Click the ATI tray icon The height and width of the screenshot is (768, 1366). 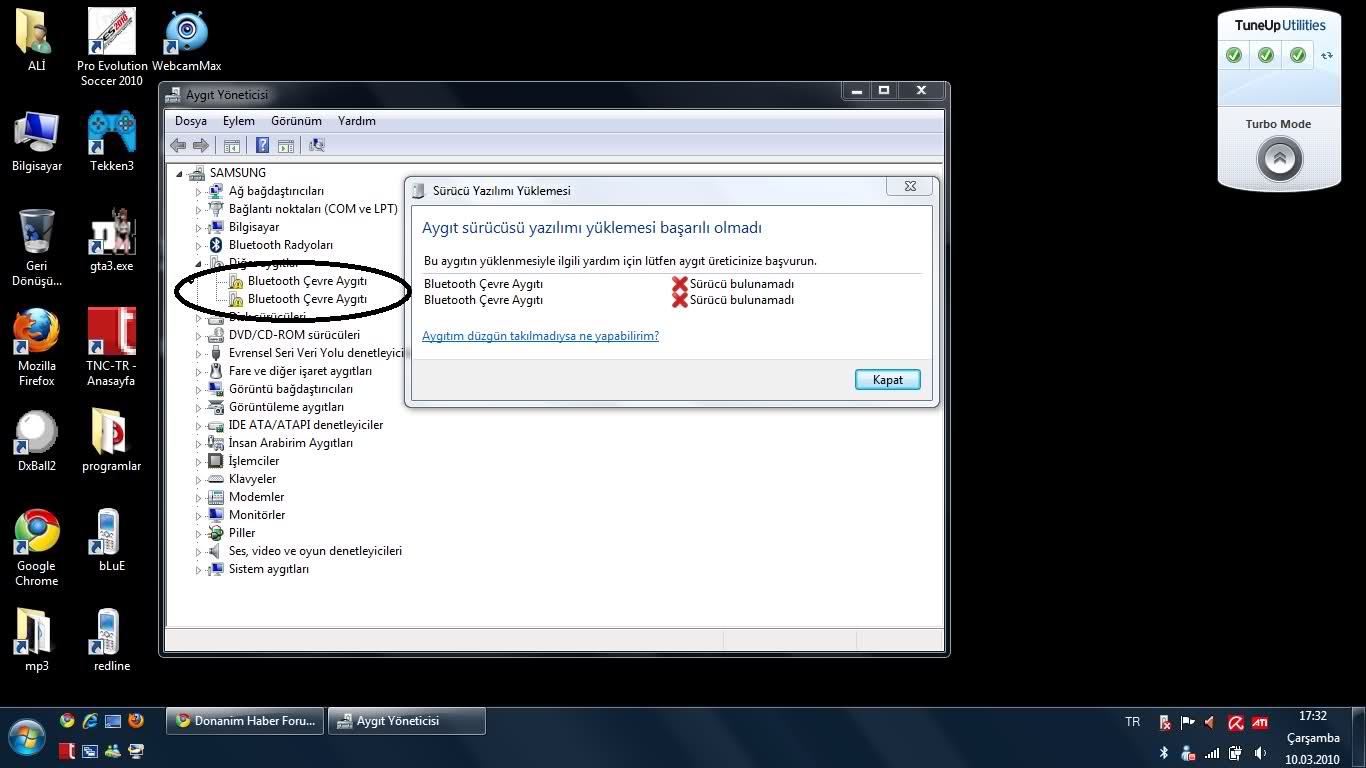click(x=1260, y=722)
